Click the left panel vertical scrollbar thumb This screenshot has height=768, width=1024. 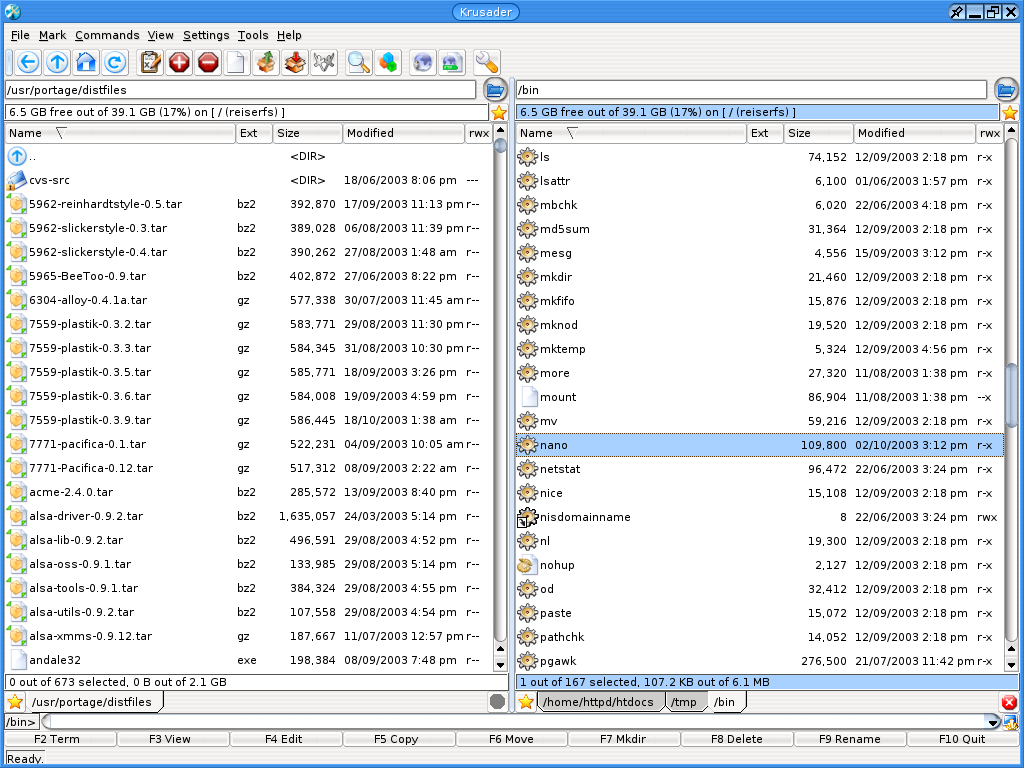click(500, 144)
